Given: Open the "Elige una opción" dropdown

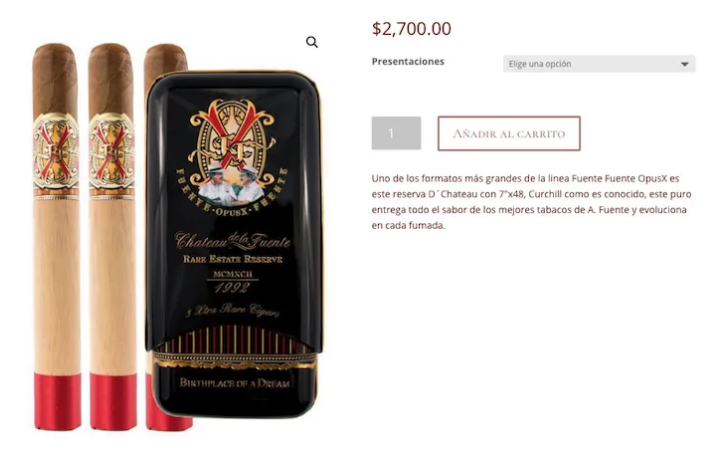Looking at the screenshot, I should point(599,64).
